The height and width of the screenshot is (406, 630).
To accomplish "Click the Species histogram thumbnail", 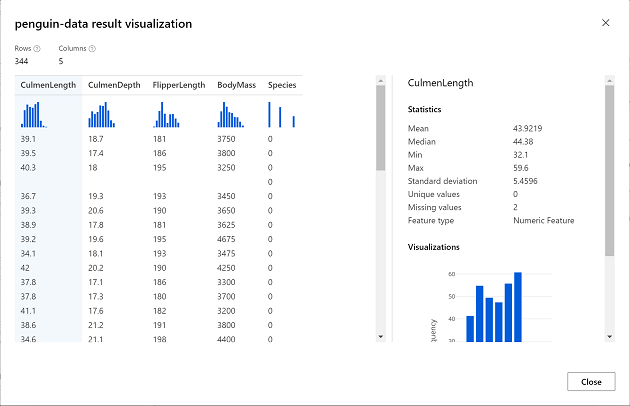I will 282,115.
